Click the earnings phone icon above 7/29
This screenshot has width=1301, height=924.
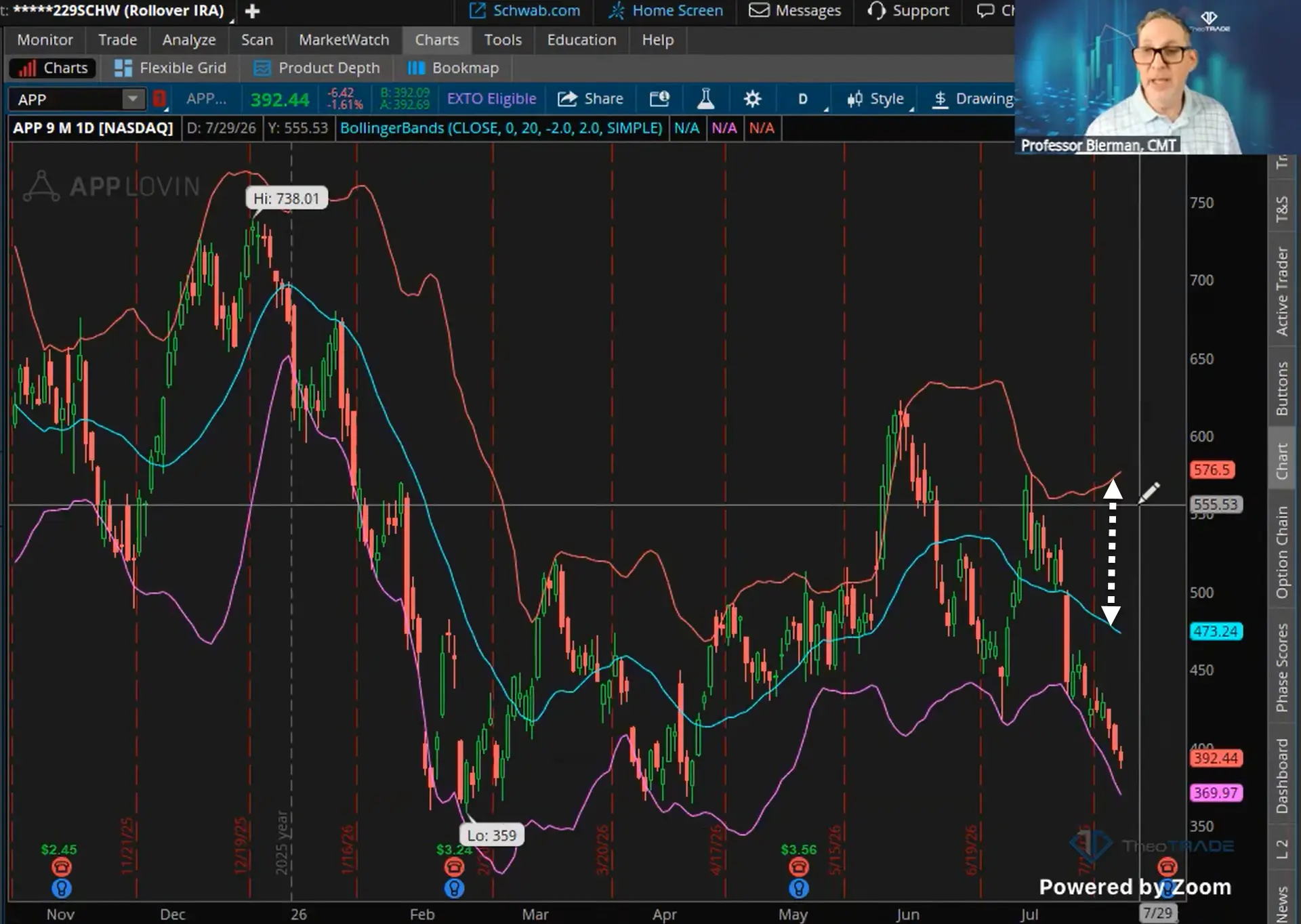coord(1167,866)
